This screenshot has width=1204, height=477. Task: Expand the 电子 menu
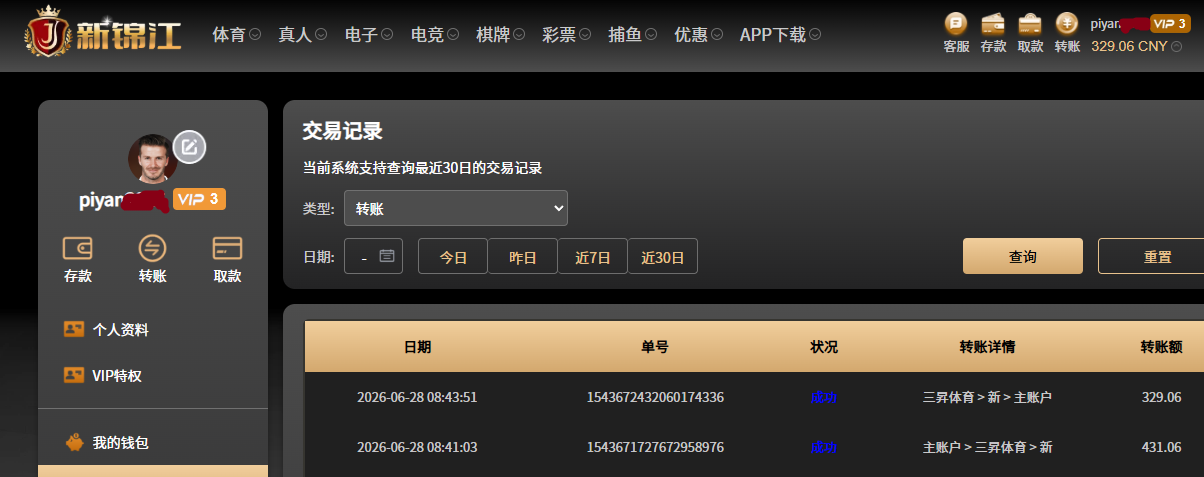369,34
